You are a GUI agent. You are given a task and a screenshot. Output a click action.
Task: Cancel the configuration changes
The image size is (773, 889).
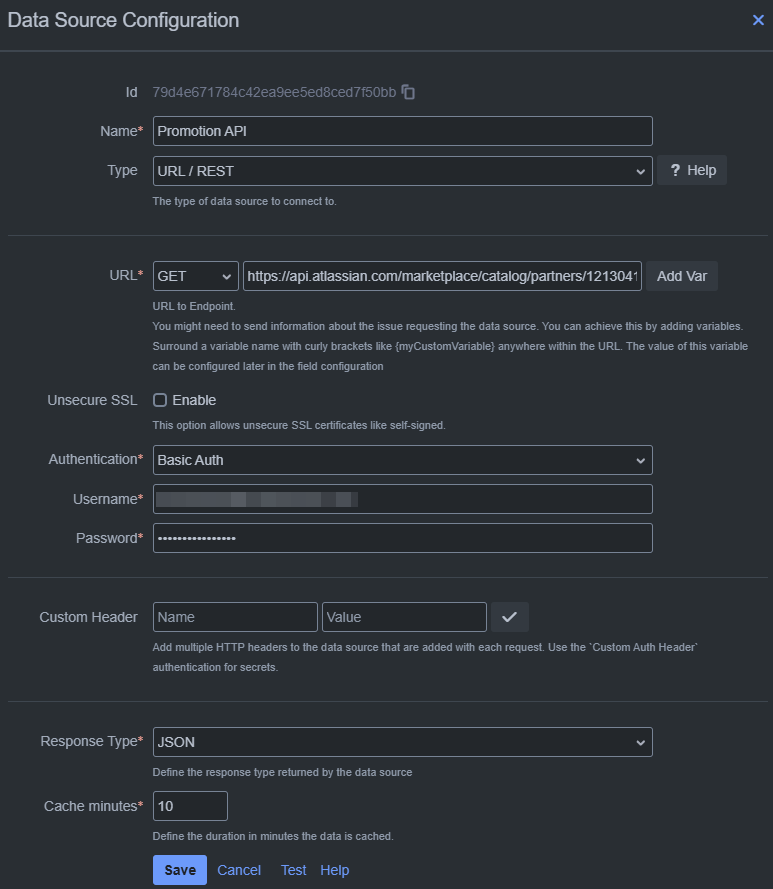[x=239, y=870]
